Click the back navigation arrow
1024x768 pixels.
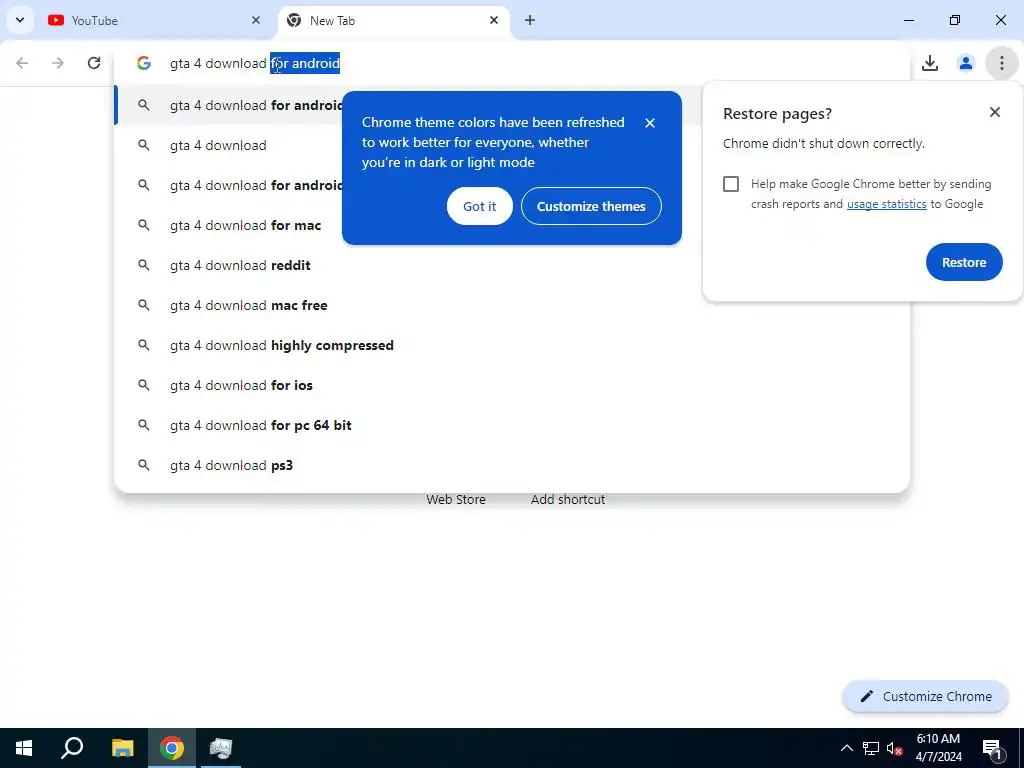[22, 63]
